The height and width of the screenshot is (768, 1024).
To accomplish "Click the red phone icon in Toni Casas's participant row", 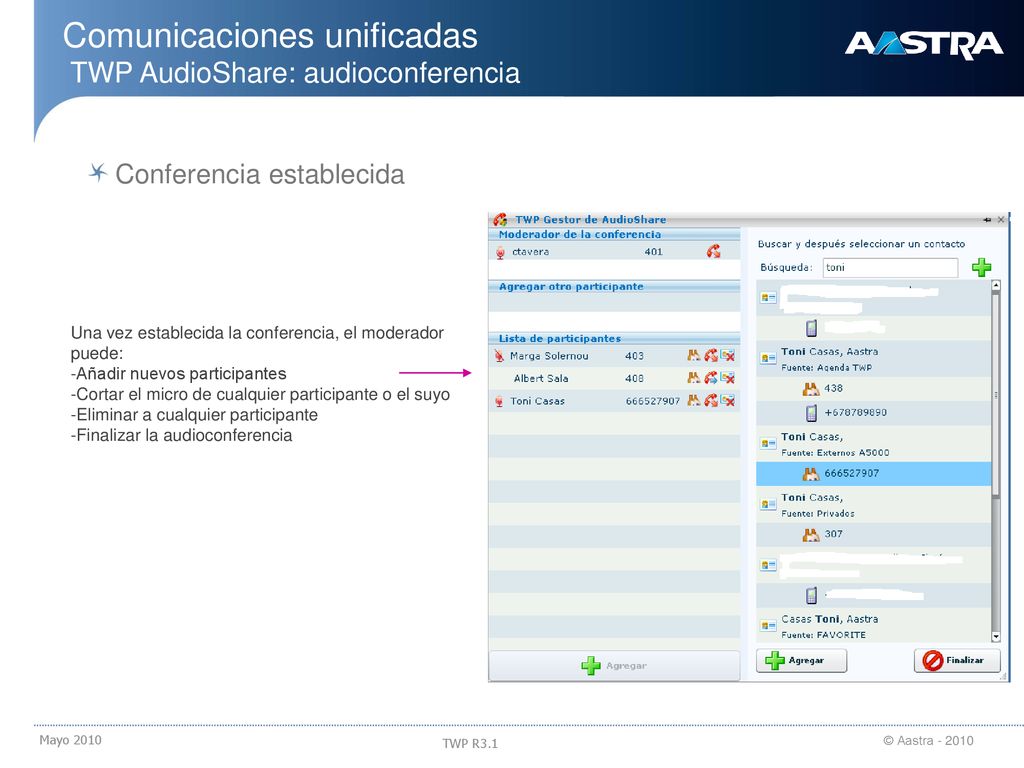I will point(711,400).
